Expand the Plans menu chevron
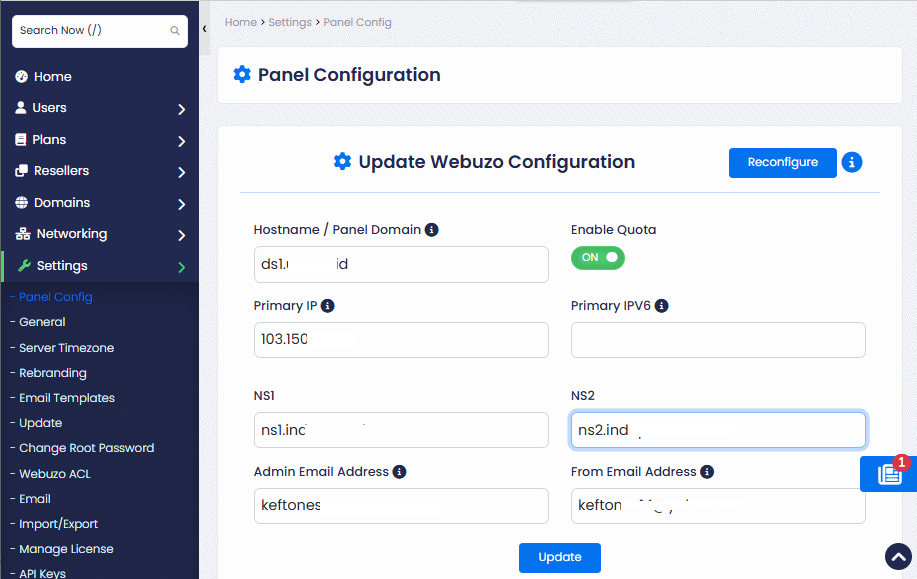917x579 pixels. pyautogui.click(x=181, y=142)
